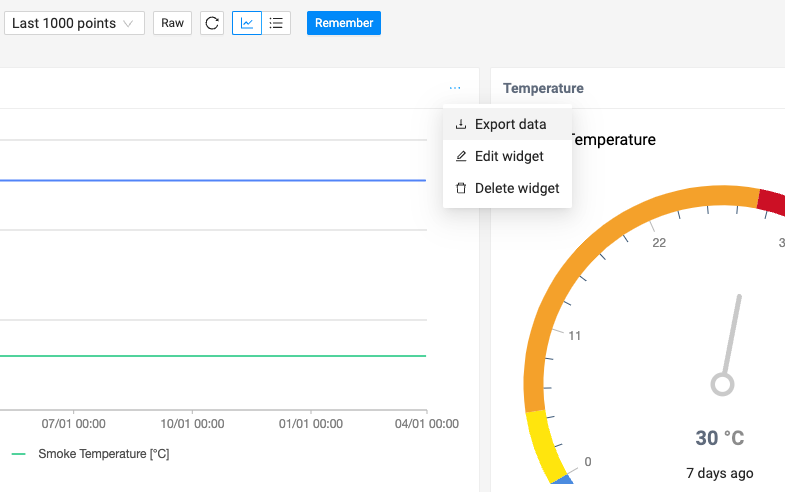The height and width of the screenshot is (492, 785).
Task: Click the yellow section of gauge arc
Action: 544,445
